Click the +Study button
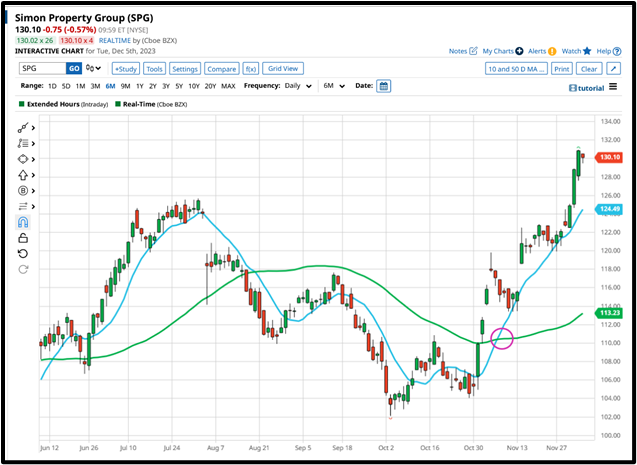 click(x=126, y=69)
